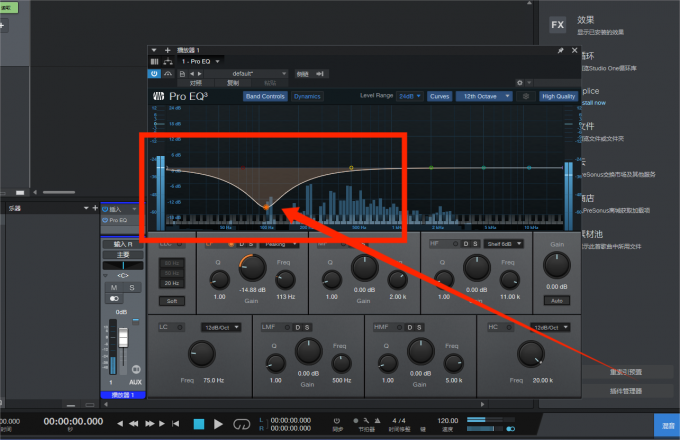Image resolution: width=680 pixels, height=440 pixels.
Task: Click the Stop transport button
Action: [x=199, y=424]
